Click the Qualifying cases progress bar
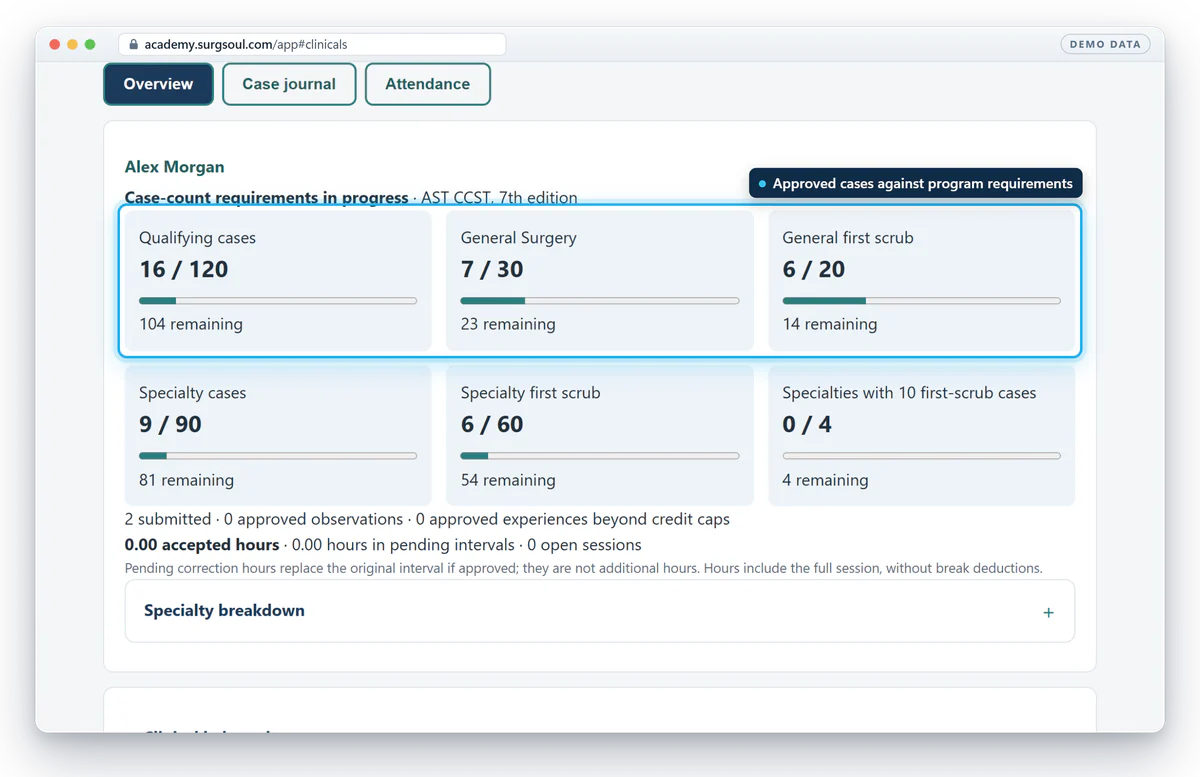Image resolution: width=1200 pixels, height=777 pixels. click(x=278, y=300)
